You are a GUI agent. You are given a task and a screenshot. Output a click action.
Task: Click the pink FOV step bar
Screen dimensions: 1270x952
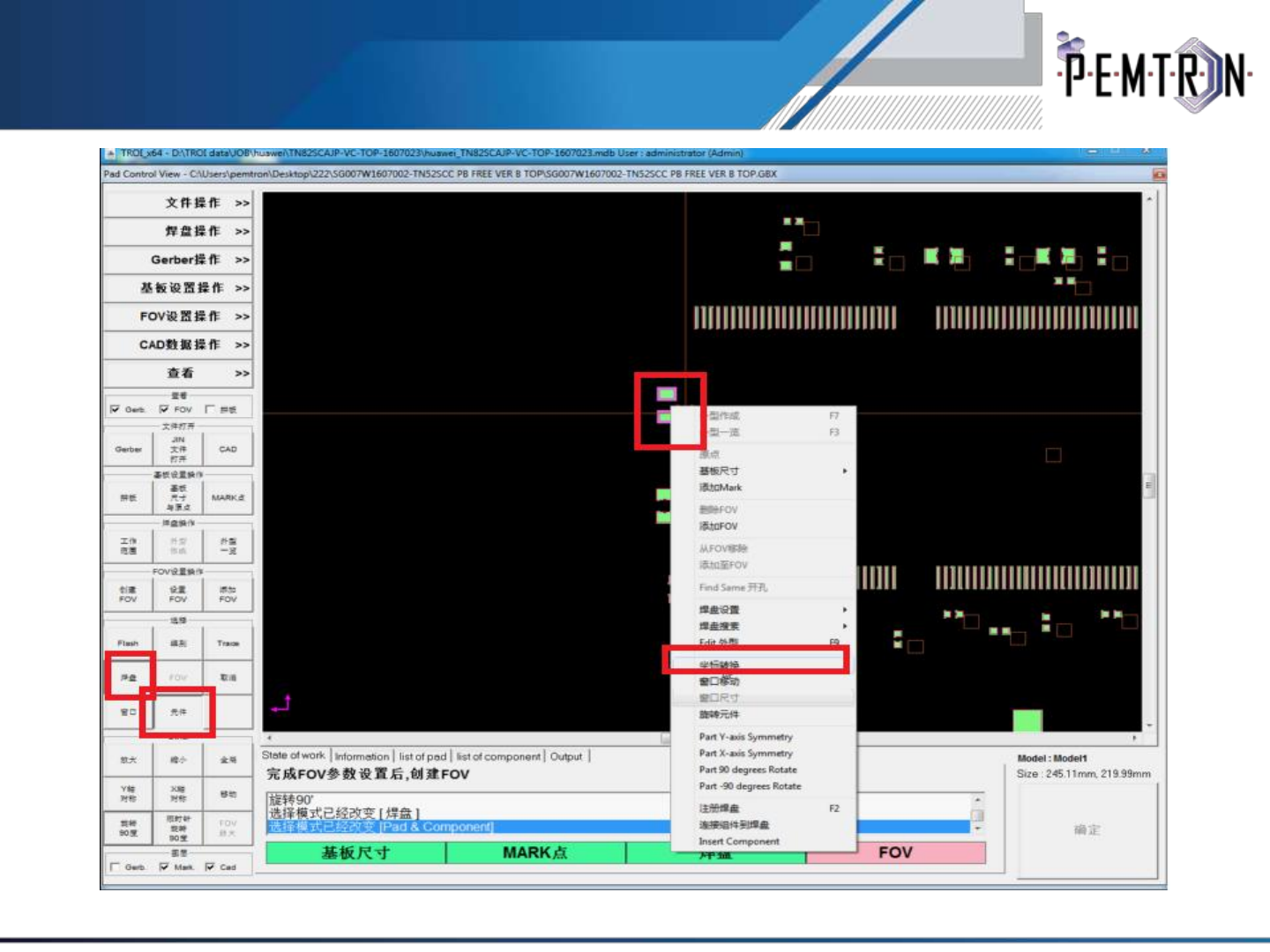(895, 853)
